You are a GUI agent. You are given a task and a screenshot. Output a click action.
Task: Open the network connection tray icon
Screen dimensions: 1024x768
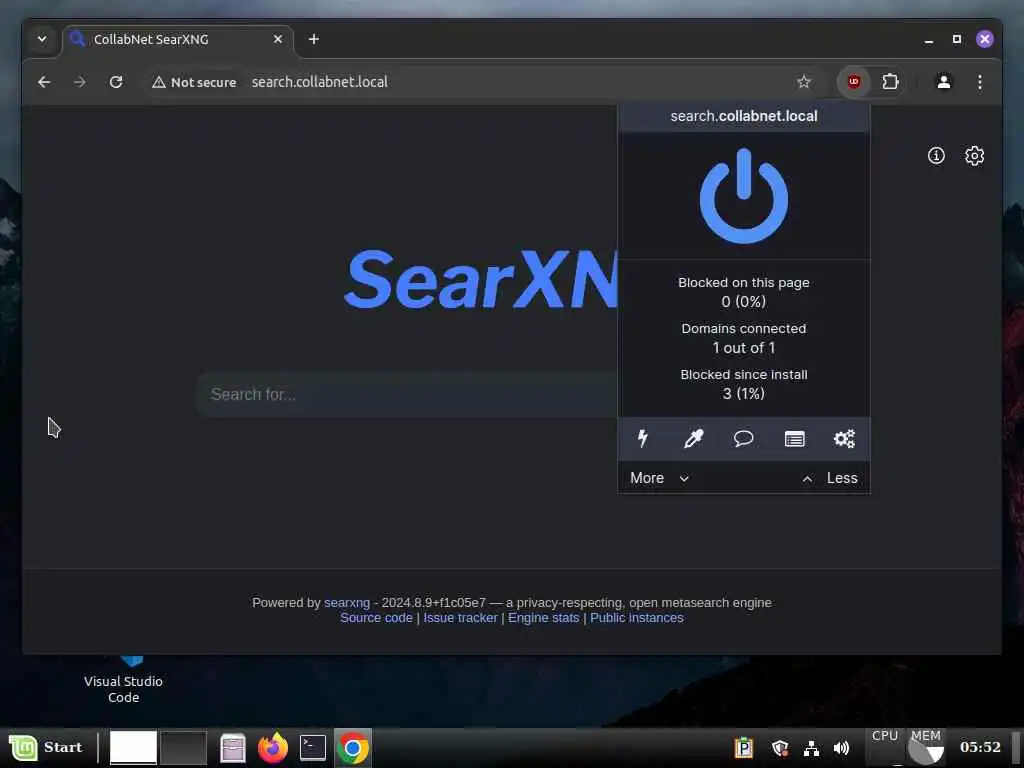click(x=810, y=747)
